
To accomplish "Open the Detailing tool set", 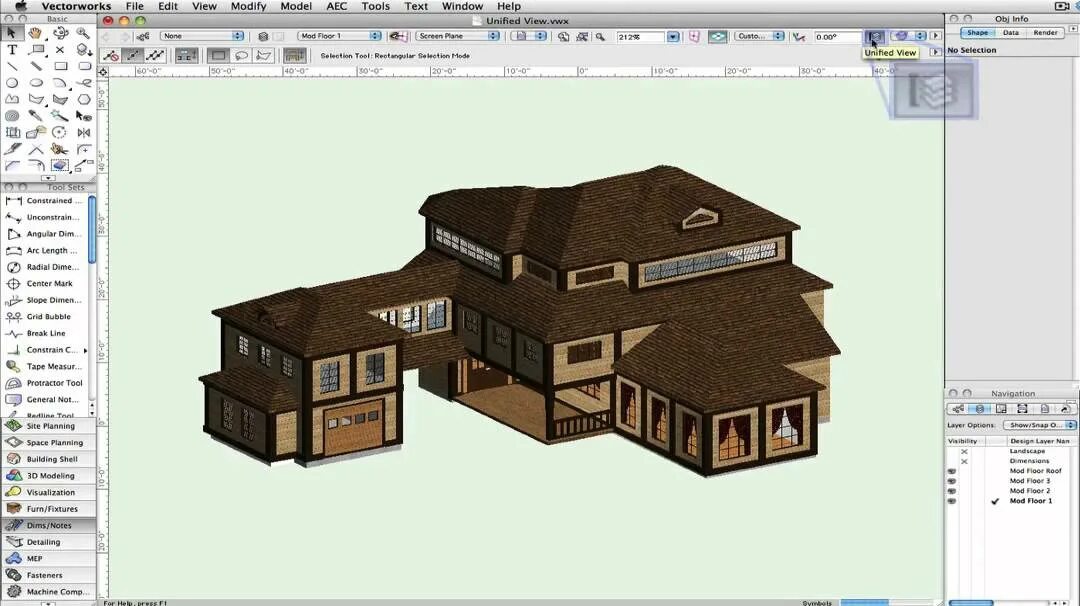I will (48, 542).
